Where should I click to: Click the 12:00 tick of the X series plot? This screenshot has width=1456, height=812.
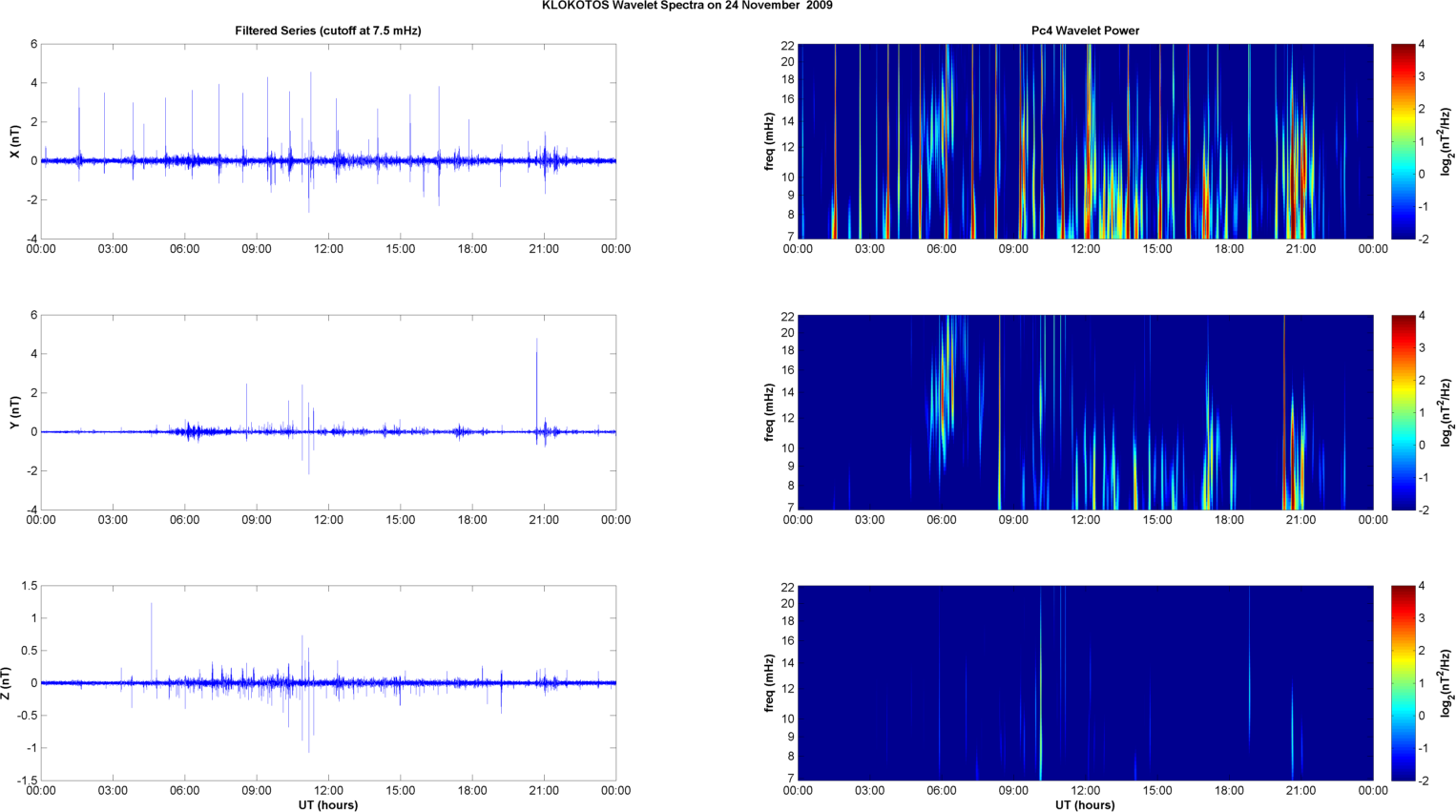coord(328,249)
